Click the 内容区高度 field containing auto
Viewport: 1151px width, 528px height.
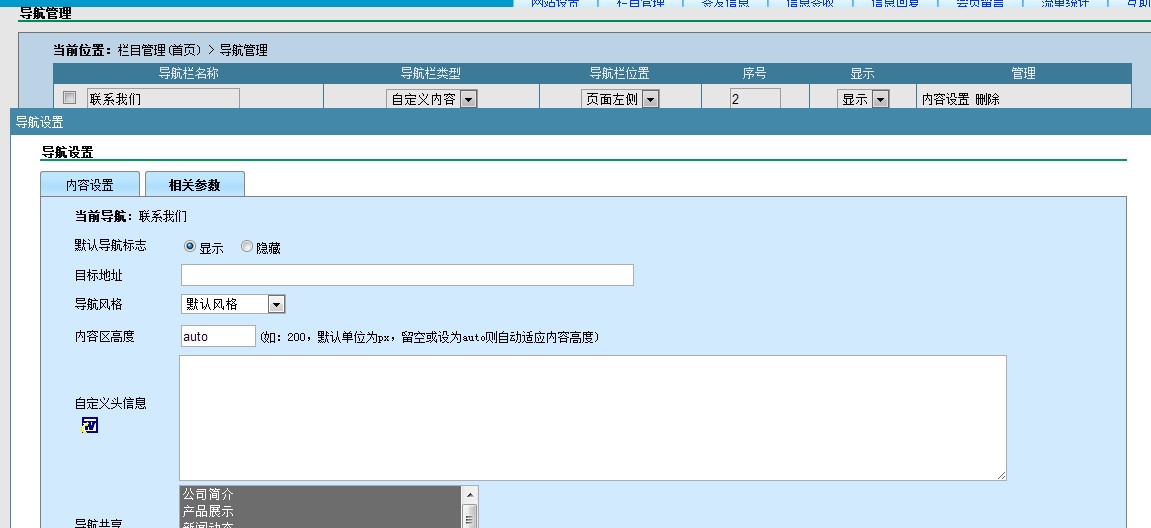point(218,336)
